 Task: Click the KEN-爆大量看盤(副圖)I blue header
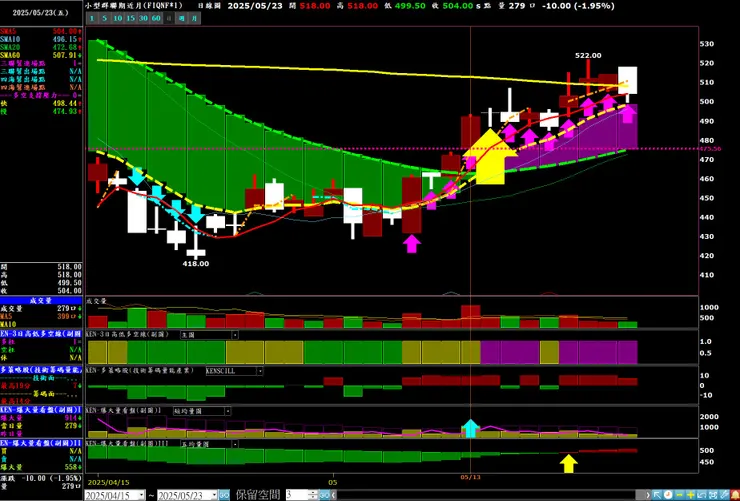[x=42, y=409]
